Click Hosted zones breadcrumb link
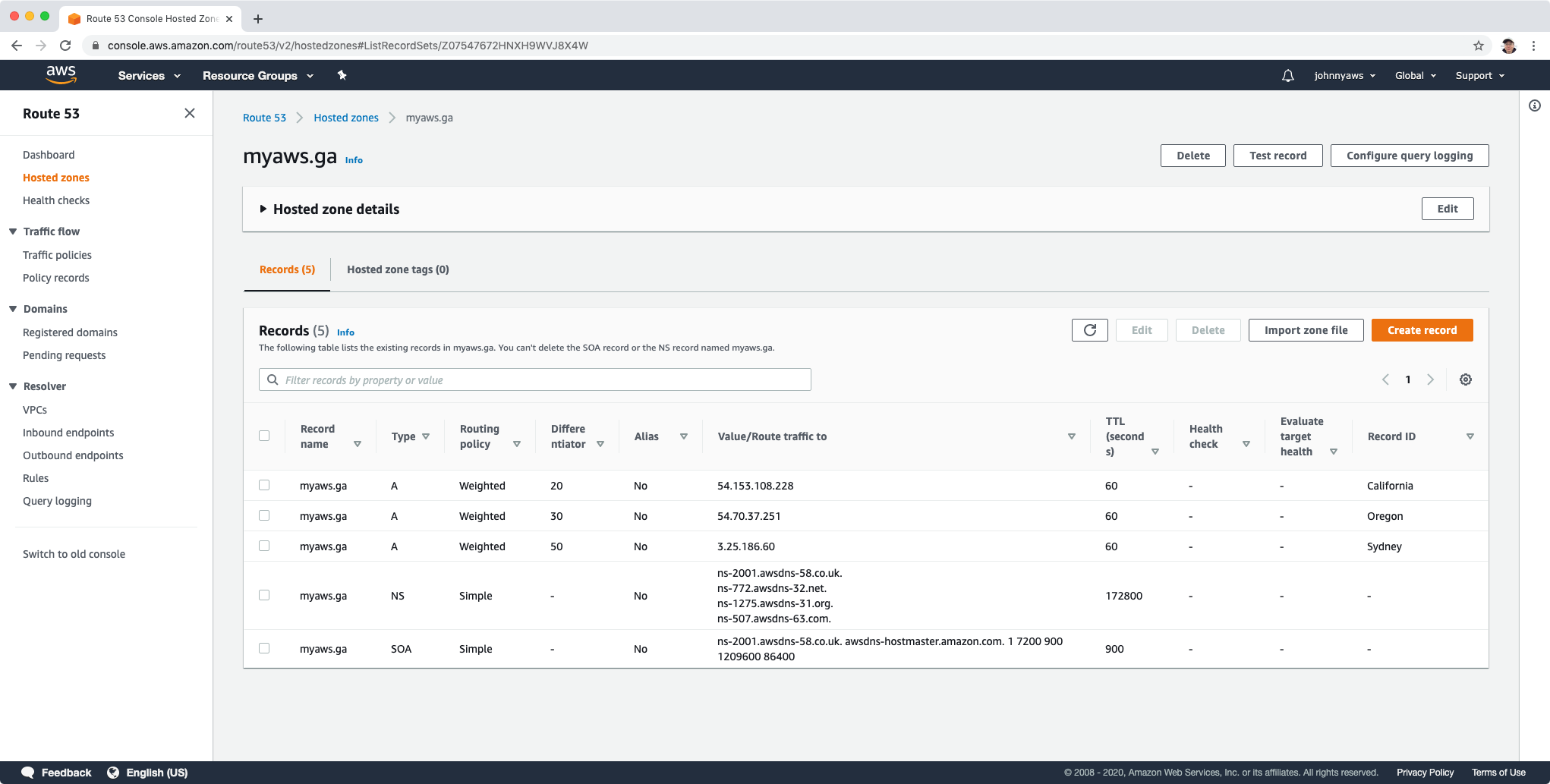The image size is (1550, 784). point(346,118)
